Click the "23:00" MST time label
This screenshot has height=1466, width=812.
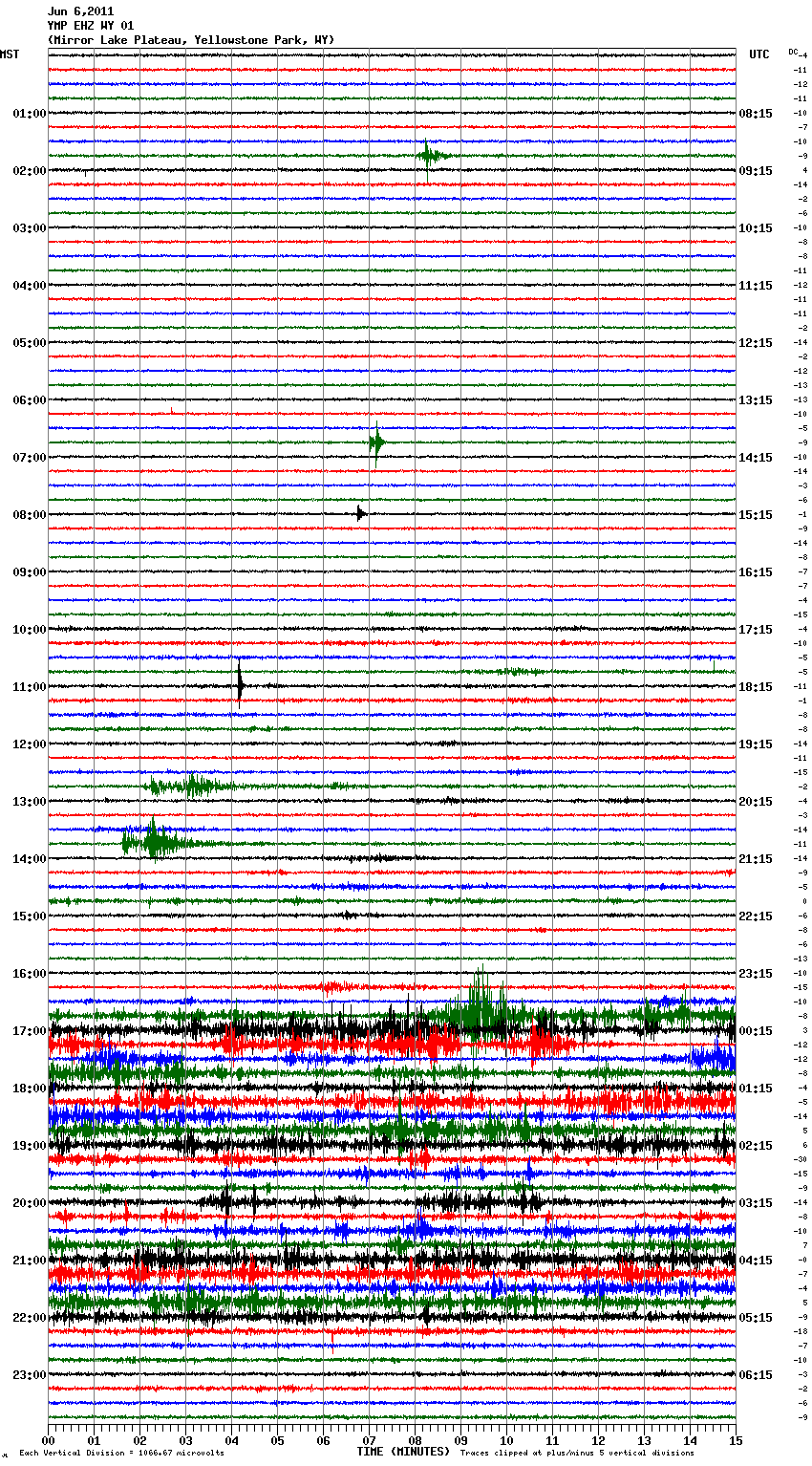(30, 1375)
